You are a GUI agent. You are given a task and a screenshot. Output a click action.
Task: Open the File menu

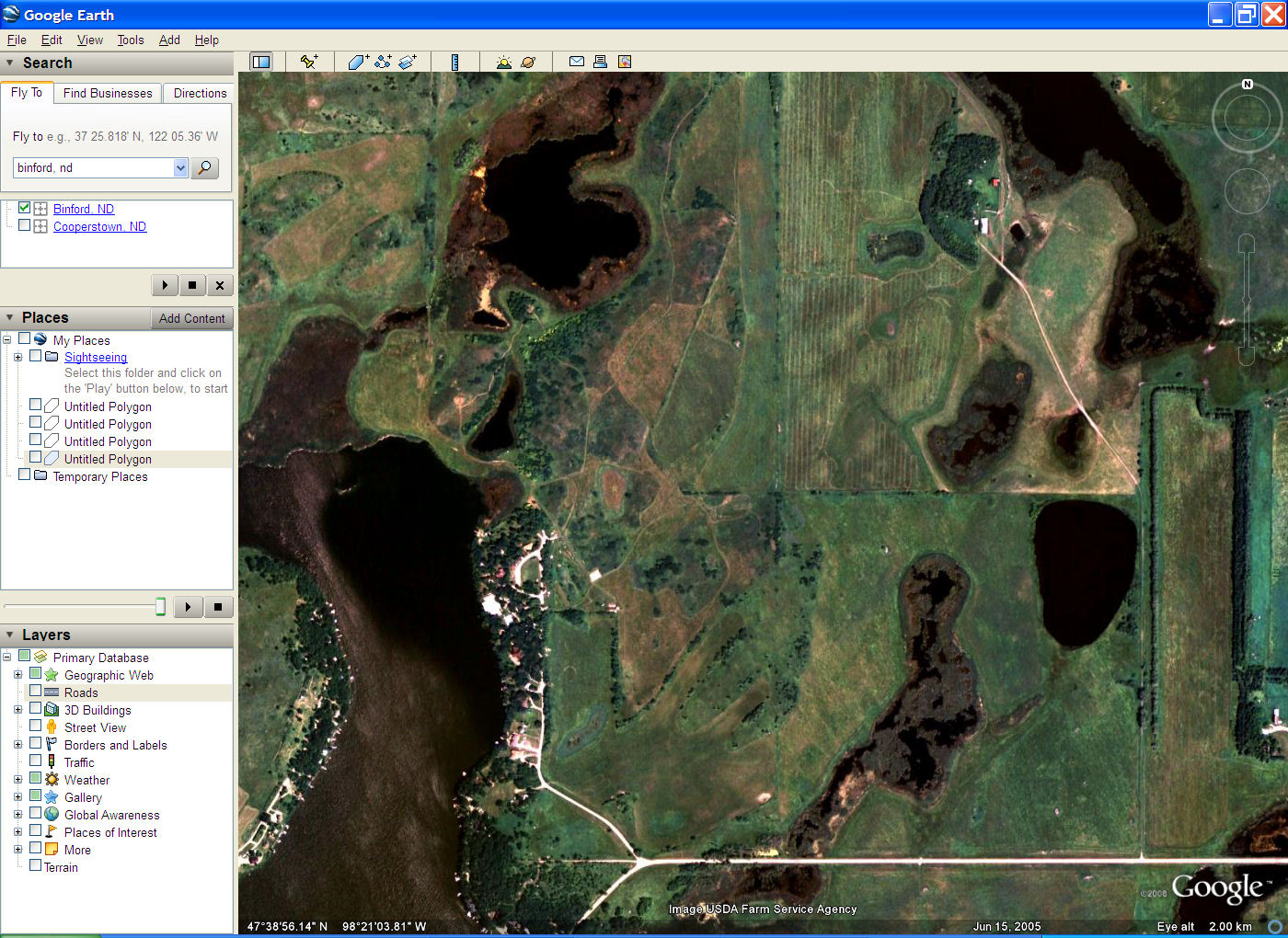(17, 40)
